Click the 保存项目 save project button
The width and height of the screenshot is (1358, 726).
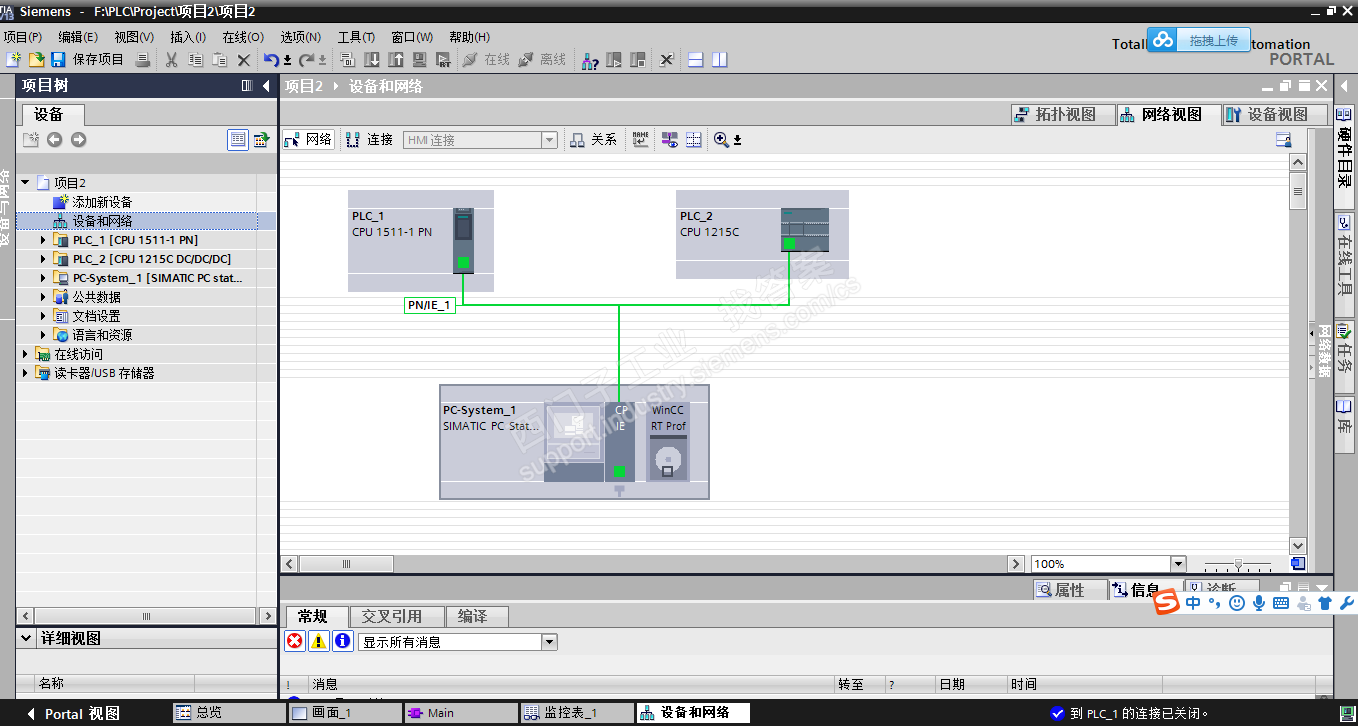(88, 60)
